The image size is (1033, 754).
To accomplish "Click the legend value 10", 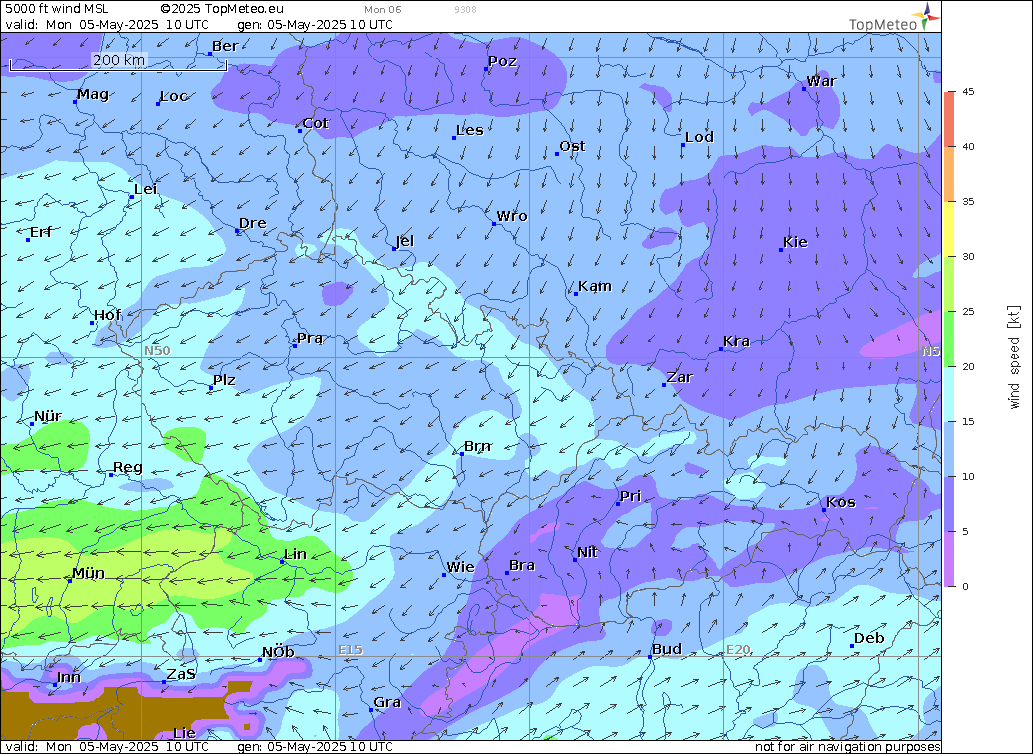I will click(x=968, y=477).
